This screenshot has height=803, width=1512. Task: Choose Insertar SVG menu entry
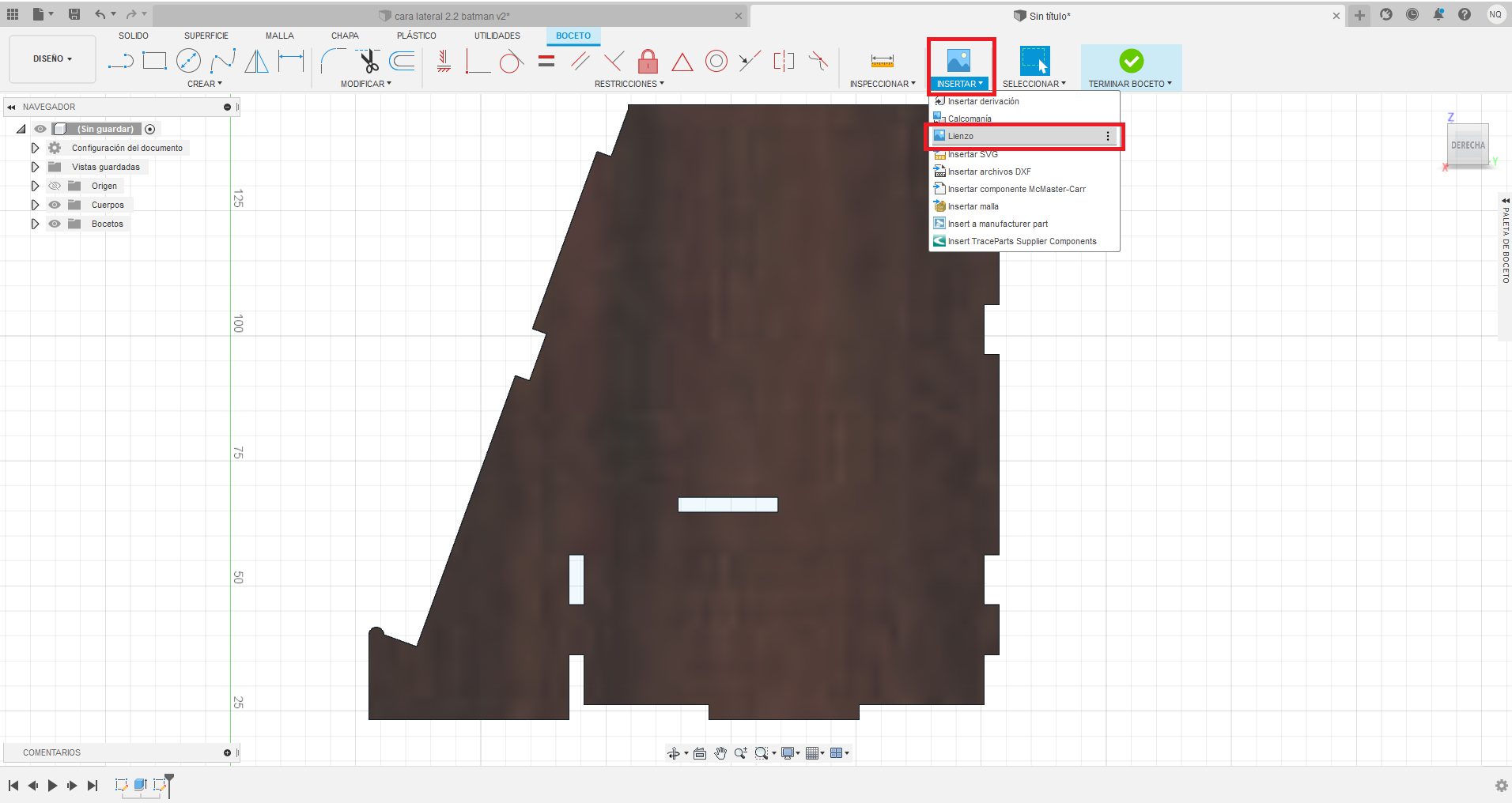[x=1024, y=154]
